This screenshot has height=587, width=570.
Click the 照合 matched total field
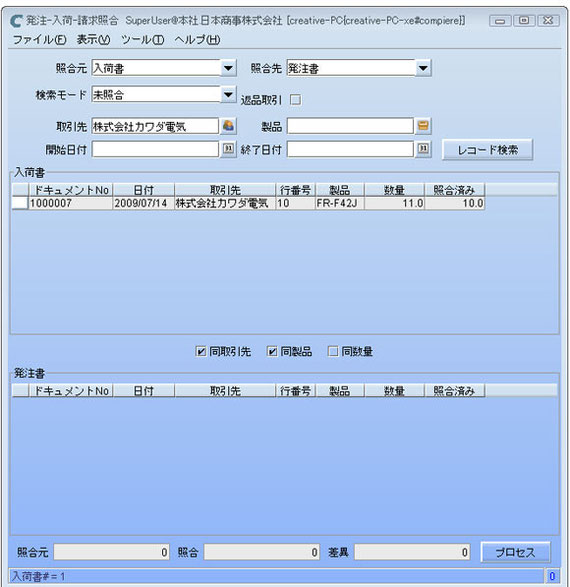pos(262,552)
